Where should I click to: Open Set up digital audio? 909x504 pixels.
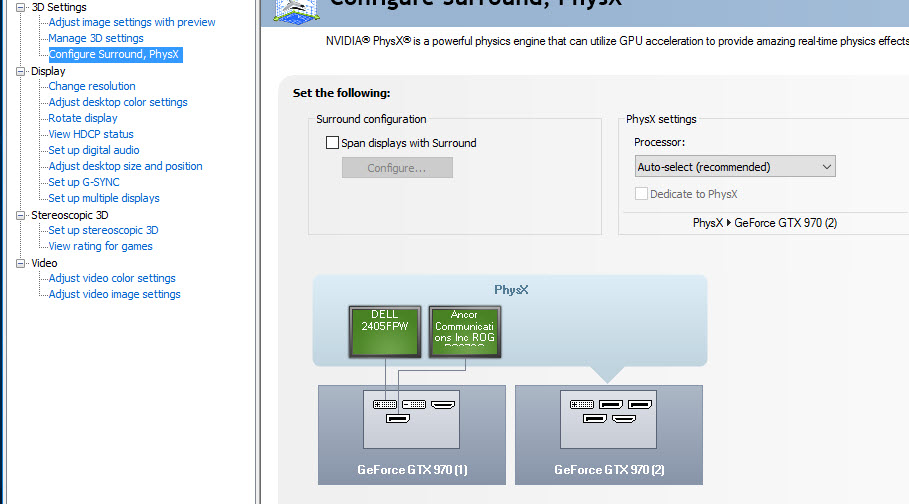coord(94,150)
